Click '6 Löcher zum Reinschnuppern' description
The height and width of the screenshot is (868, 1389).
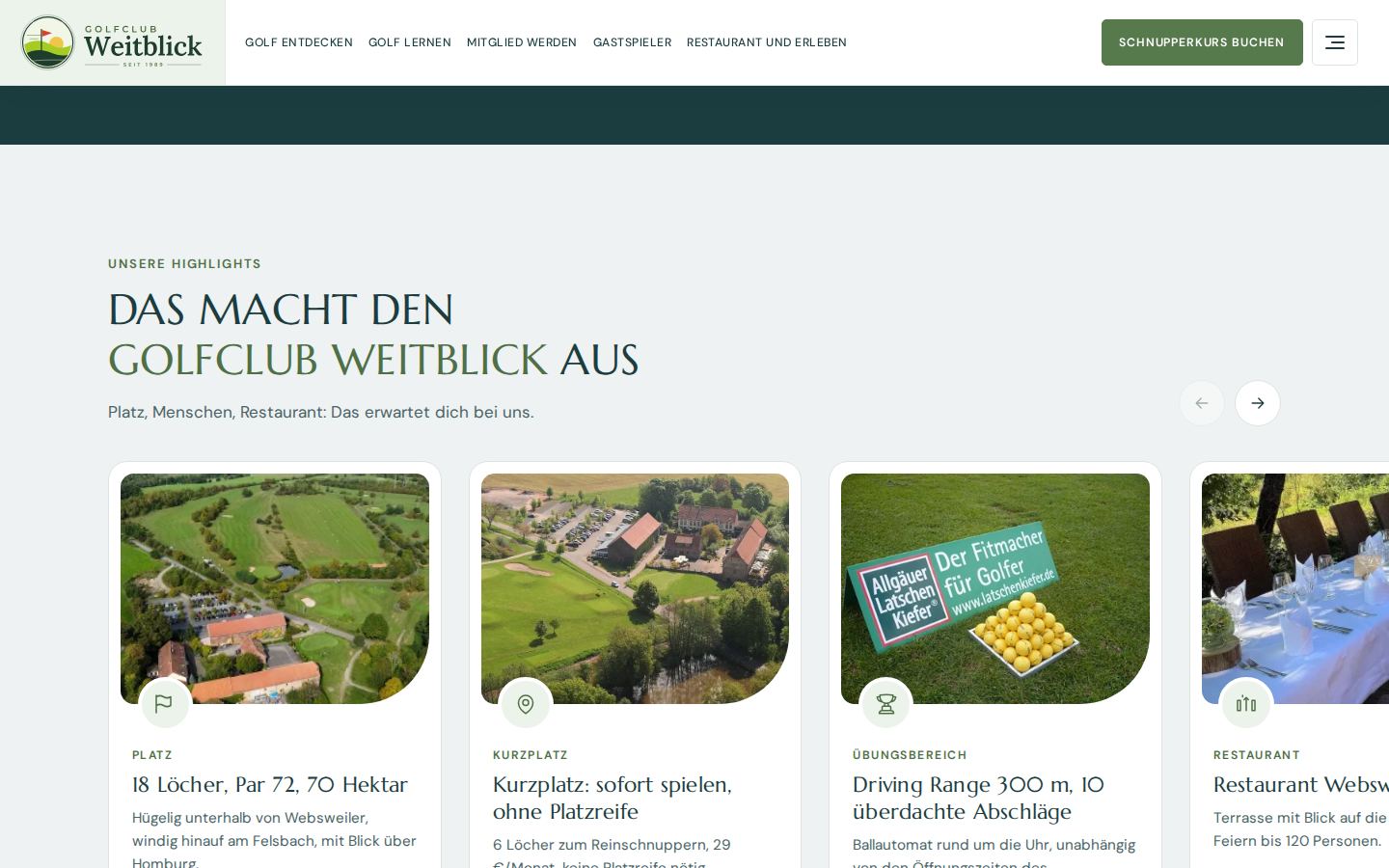(x=612, y=854)
